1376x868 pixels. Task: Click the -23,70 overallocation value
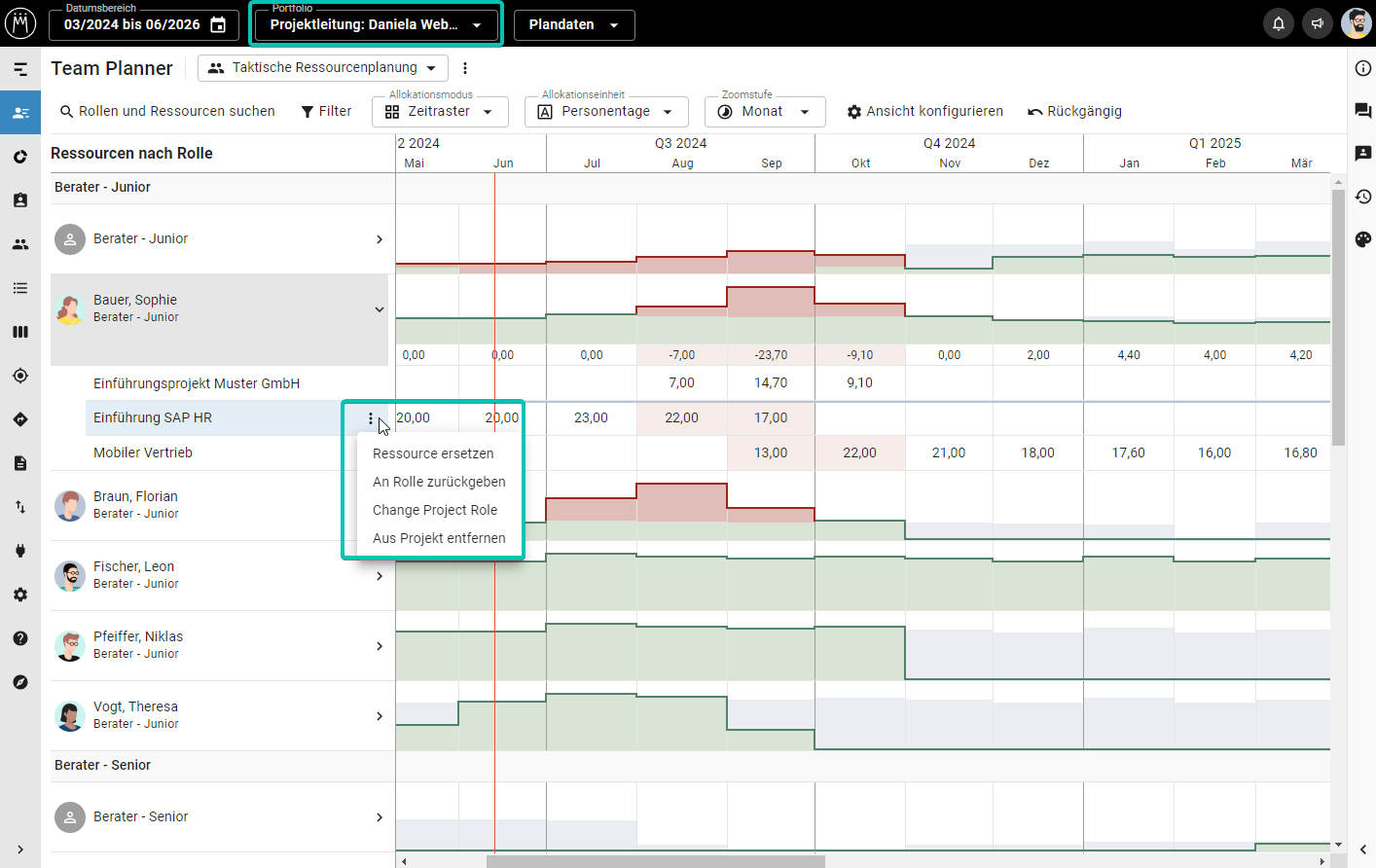coord(771,355)
